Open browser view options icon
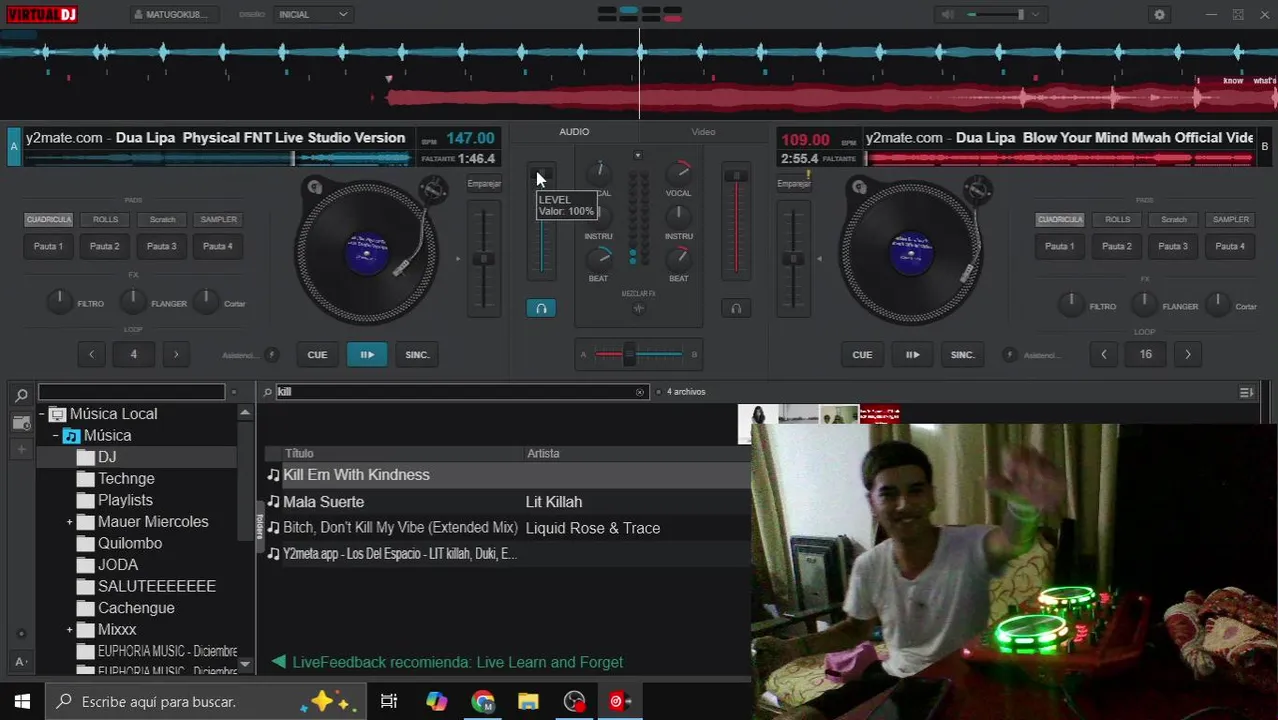1278x720 pixels. pos(1246,392)
